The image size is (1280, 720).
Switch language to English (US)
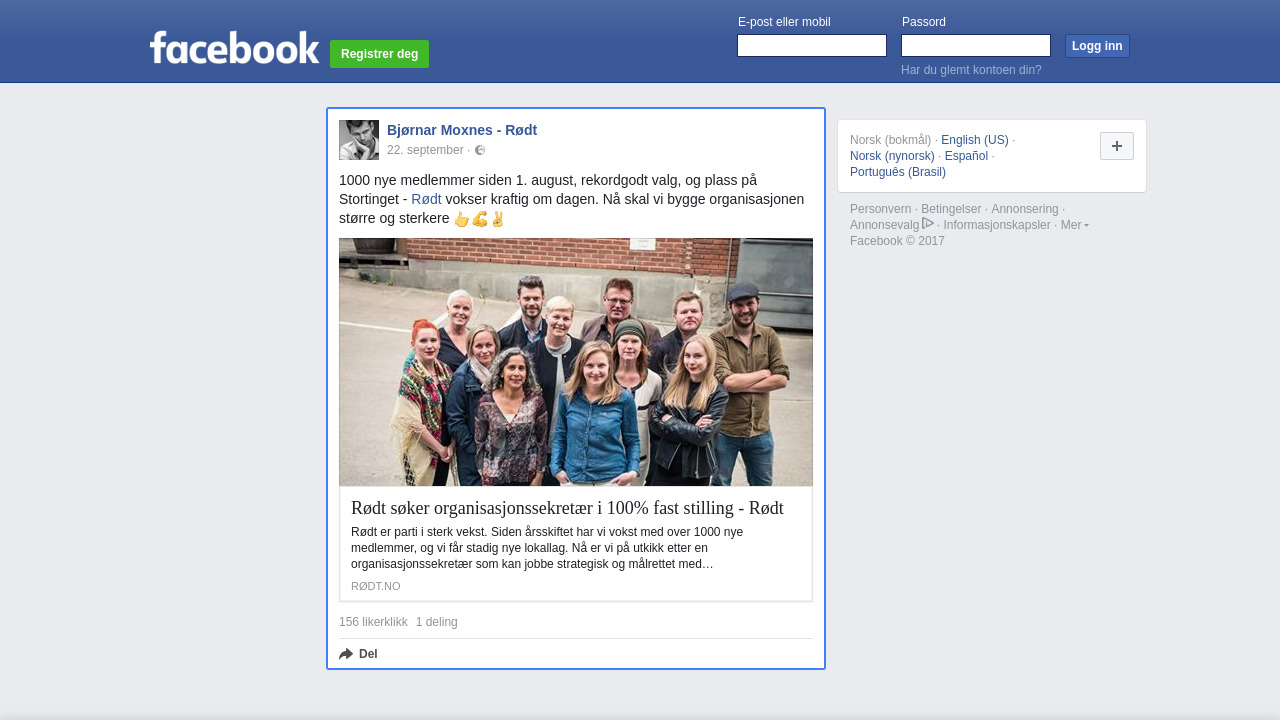pos(975,140)
